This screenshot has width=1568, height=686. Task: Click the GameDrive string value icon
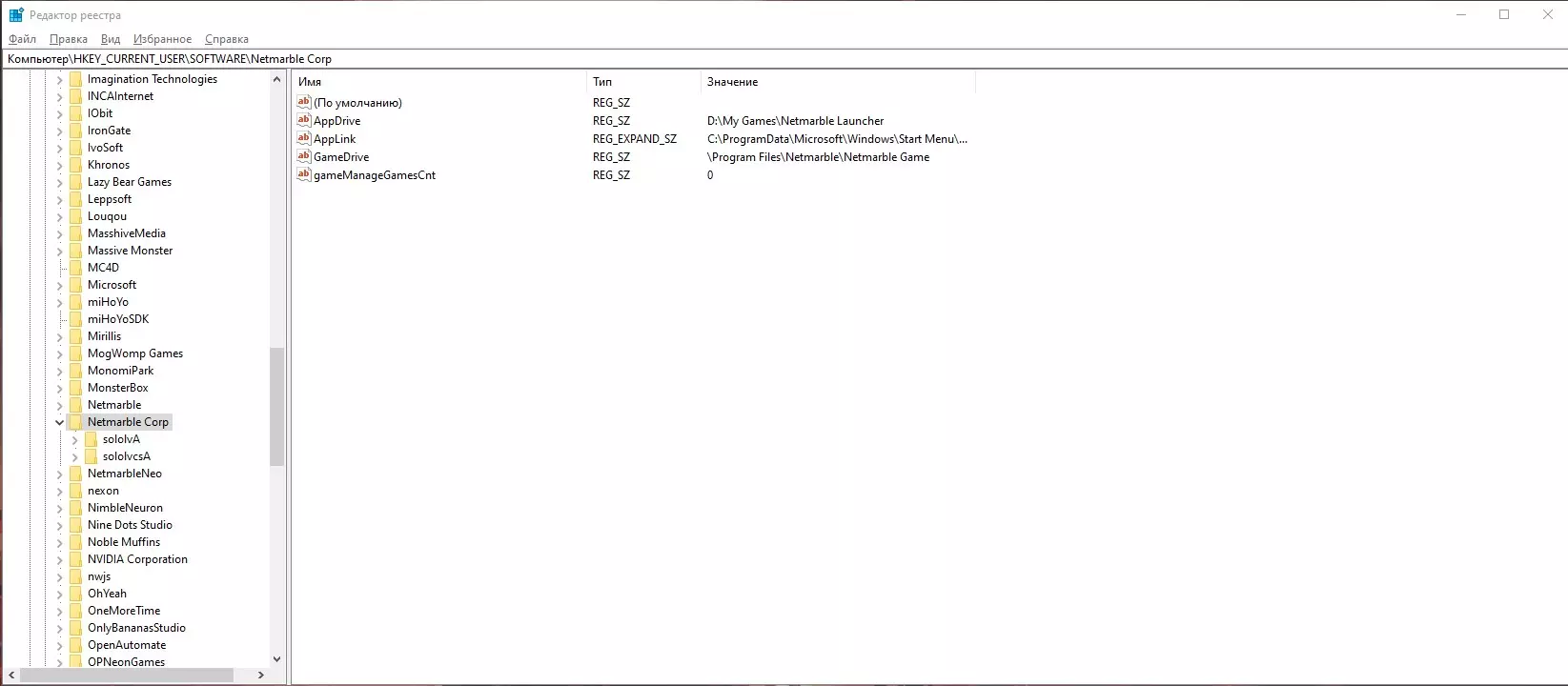pyautogui.click(x=304, y=156)
